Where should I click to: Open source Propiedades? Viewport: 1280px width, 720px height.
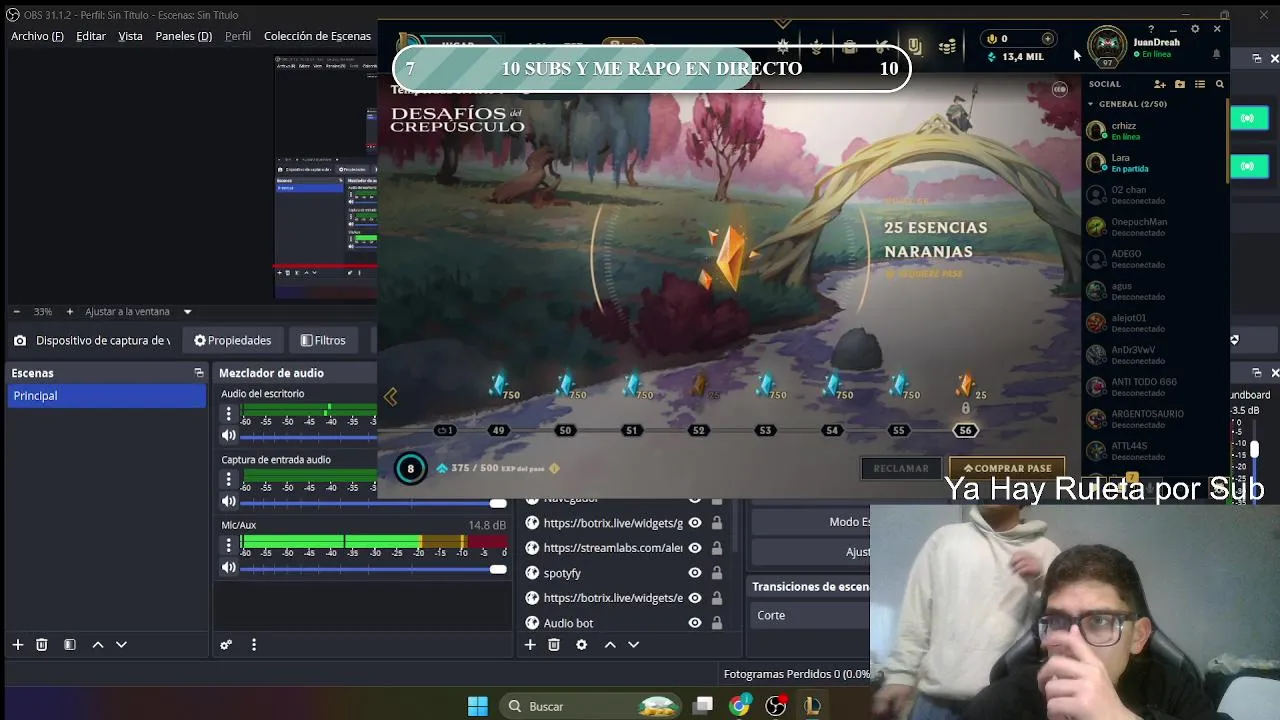(x=232, y=340)
